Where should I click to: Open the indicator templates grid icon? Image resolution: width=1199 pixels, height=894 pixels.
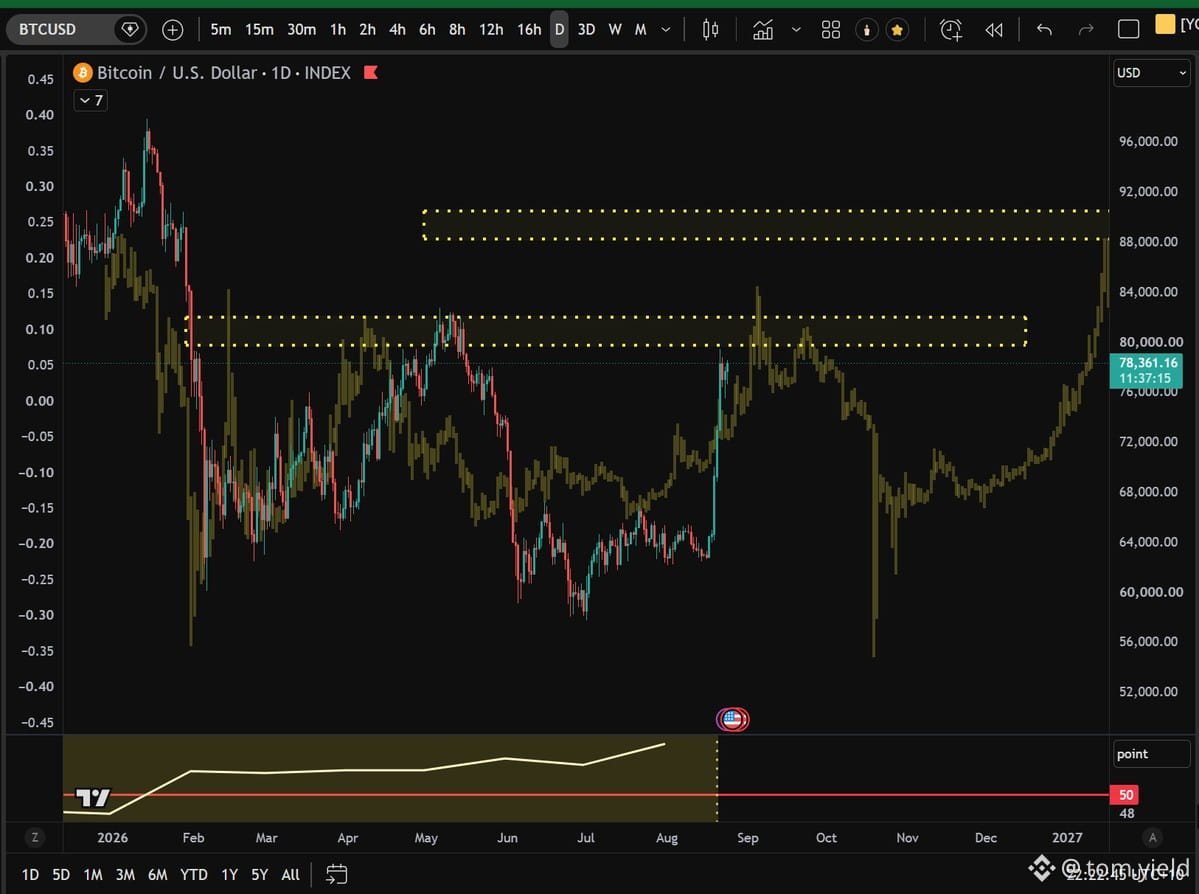[830, 30]
